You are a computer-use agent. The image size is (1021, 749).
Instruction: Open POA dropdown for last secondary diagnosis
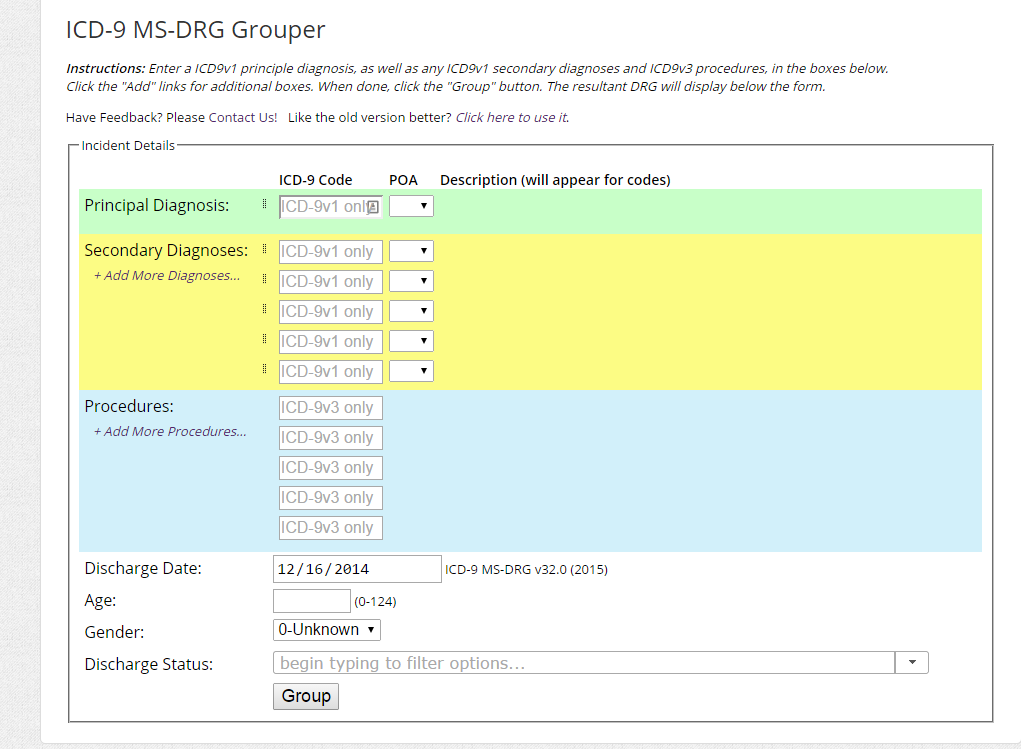click(x=411, y=371)
